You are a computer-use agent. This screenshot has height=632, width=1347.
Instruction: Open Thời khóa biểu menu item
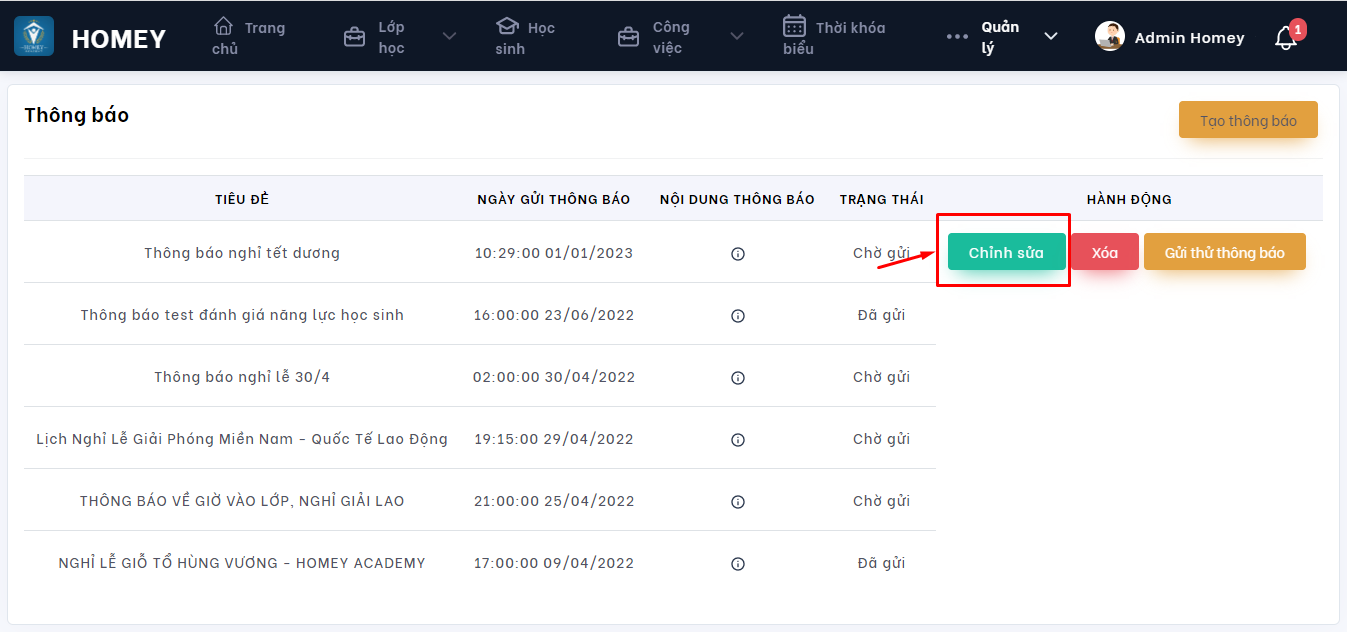[834, 37]
